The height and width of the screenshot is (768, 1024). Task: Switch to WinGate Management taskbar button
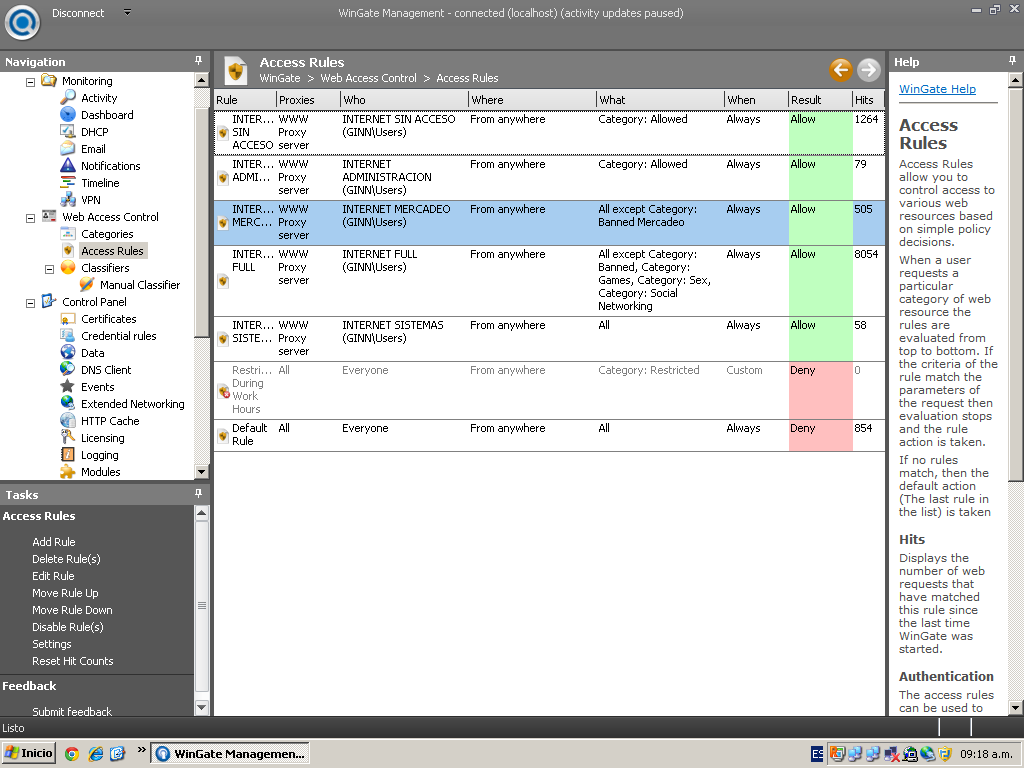pos(231,754)
